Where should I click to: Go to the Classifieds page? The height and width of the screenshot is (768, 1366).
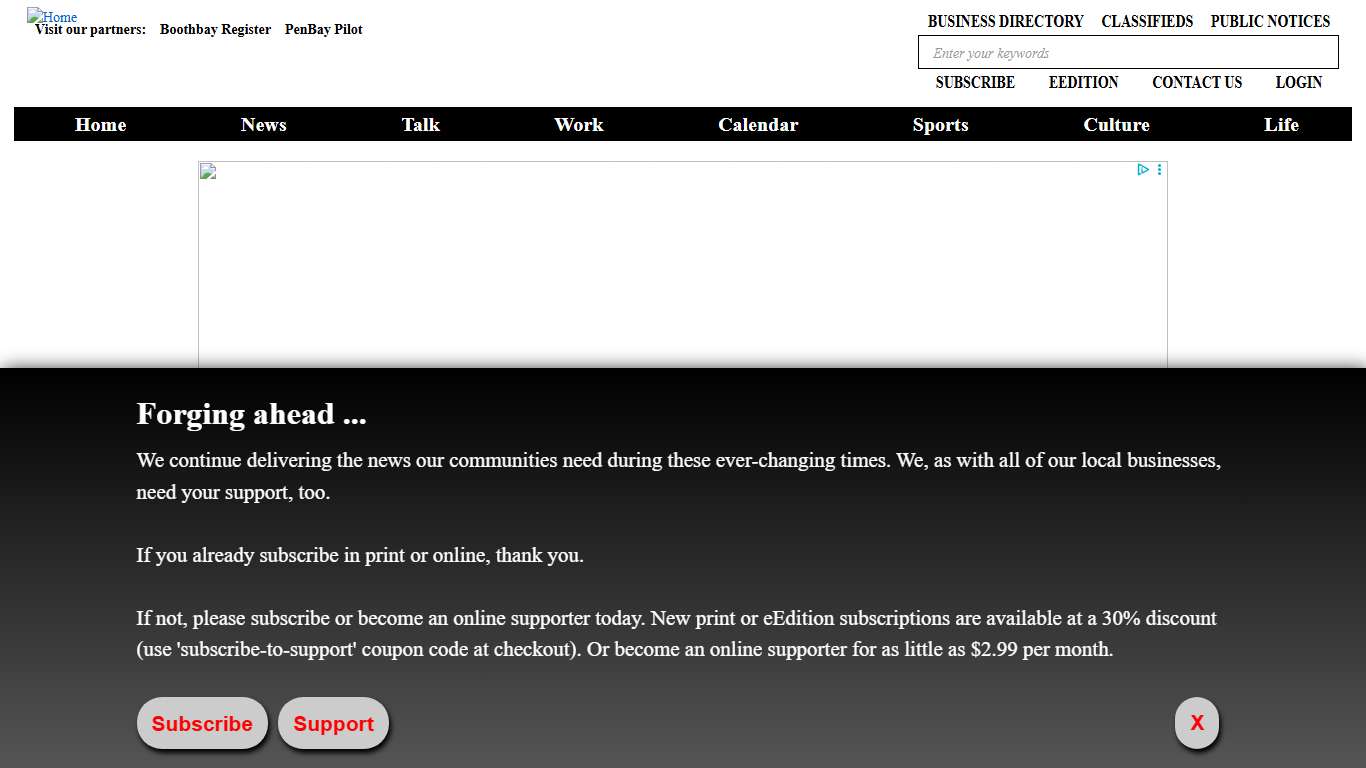click(x=1147, y=21)
